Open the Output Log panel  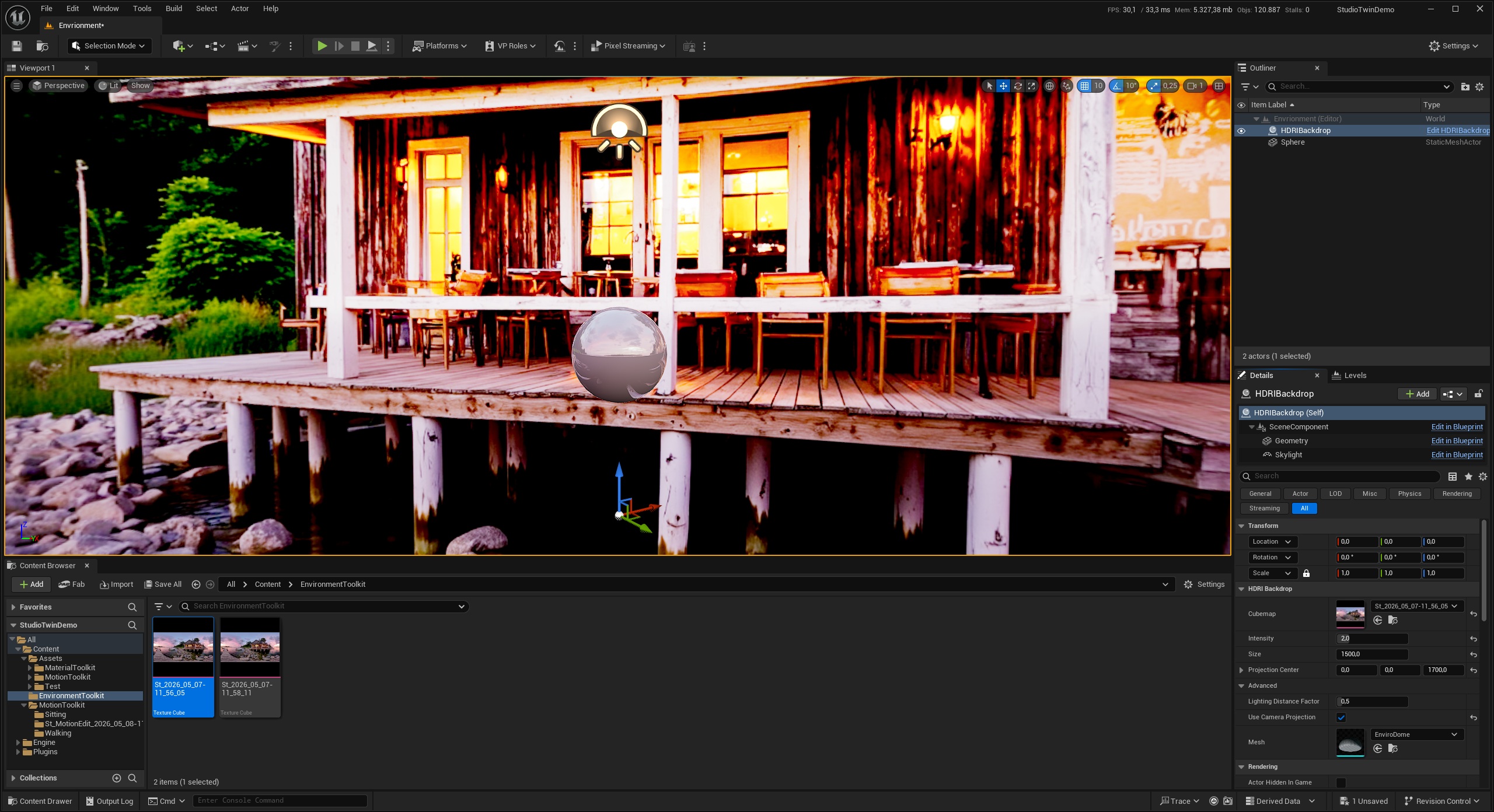(x=109, y=801)
